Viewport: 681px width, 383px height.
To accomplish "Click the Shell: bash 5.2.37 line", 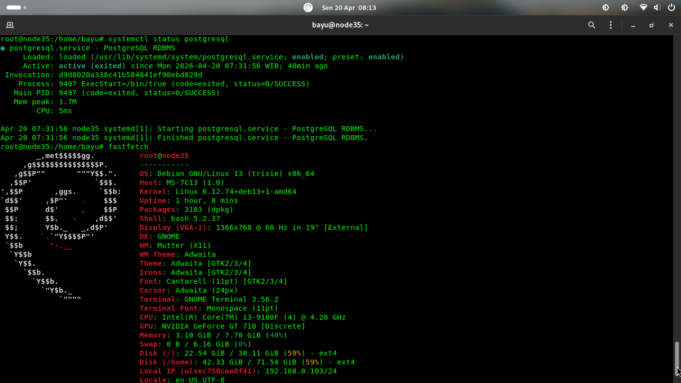I will [x=180, y=218].
